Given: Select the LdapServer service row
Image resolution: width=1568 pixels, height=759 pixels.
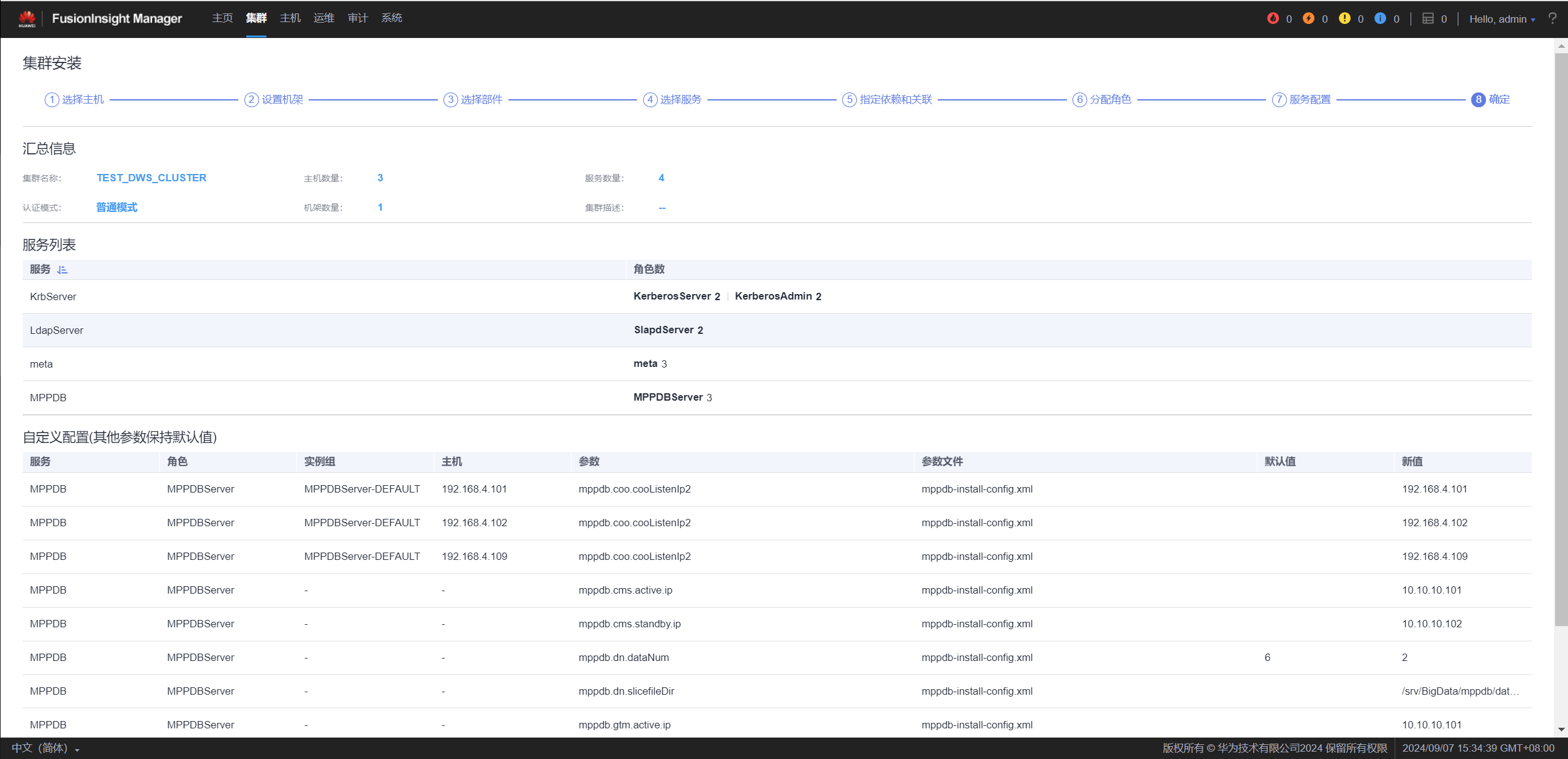Looking at the screenshot, I should tap(777, 330).
